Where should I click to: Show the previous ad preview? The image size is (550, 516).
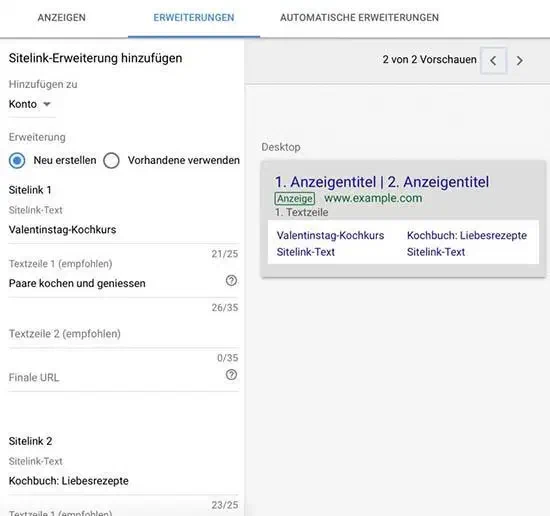click(x=493, y=61)
